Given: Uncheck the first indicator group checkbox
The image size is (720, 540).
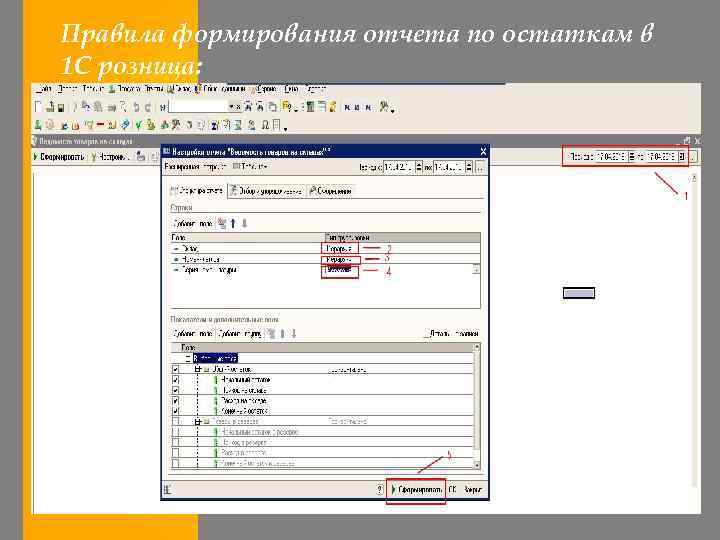Looking at the screenshot, I should 175,369.
